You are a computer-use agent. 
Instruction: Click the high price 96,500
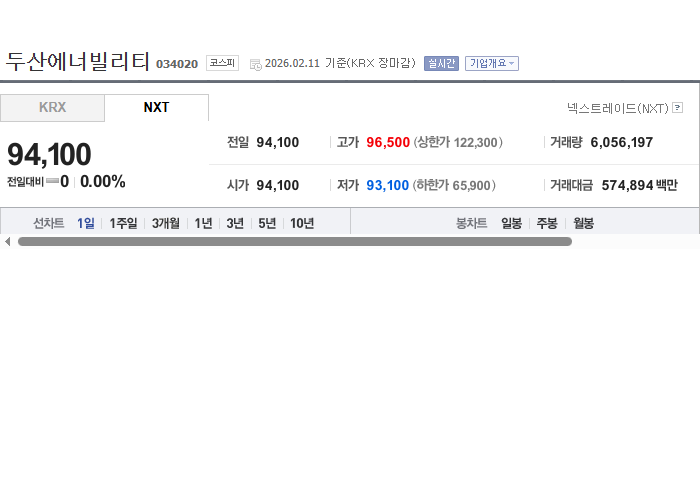(x=388, y=142)
